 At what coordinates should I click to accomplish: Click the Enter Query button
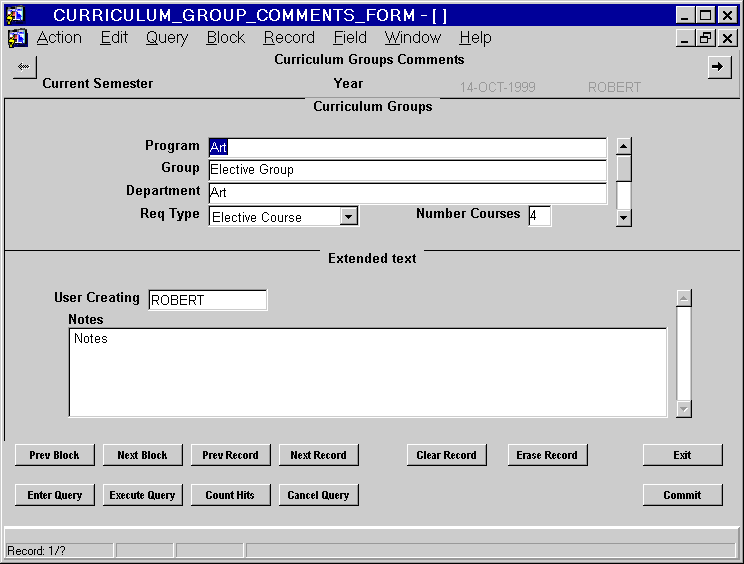point(55,495)
